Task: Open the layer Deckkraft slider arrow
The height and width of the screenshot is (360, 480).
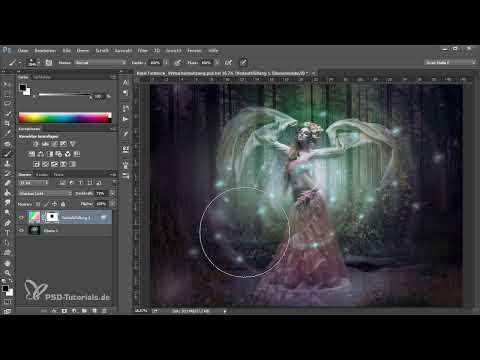Action: (x=112, y=193)
